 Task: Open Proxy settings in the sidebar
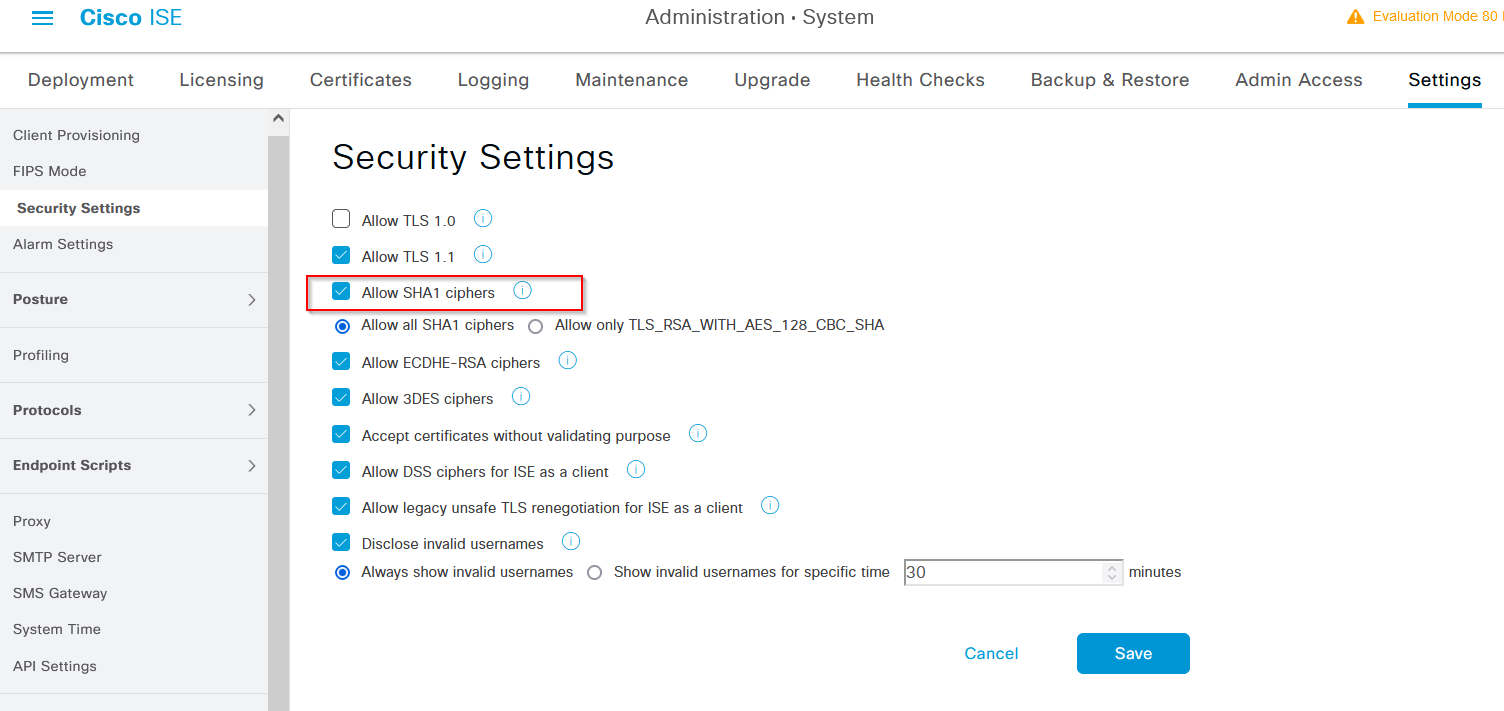point(32,521)
